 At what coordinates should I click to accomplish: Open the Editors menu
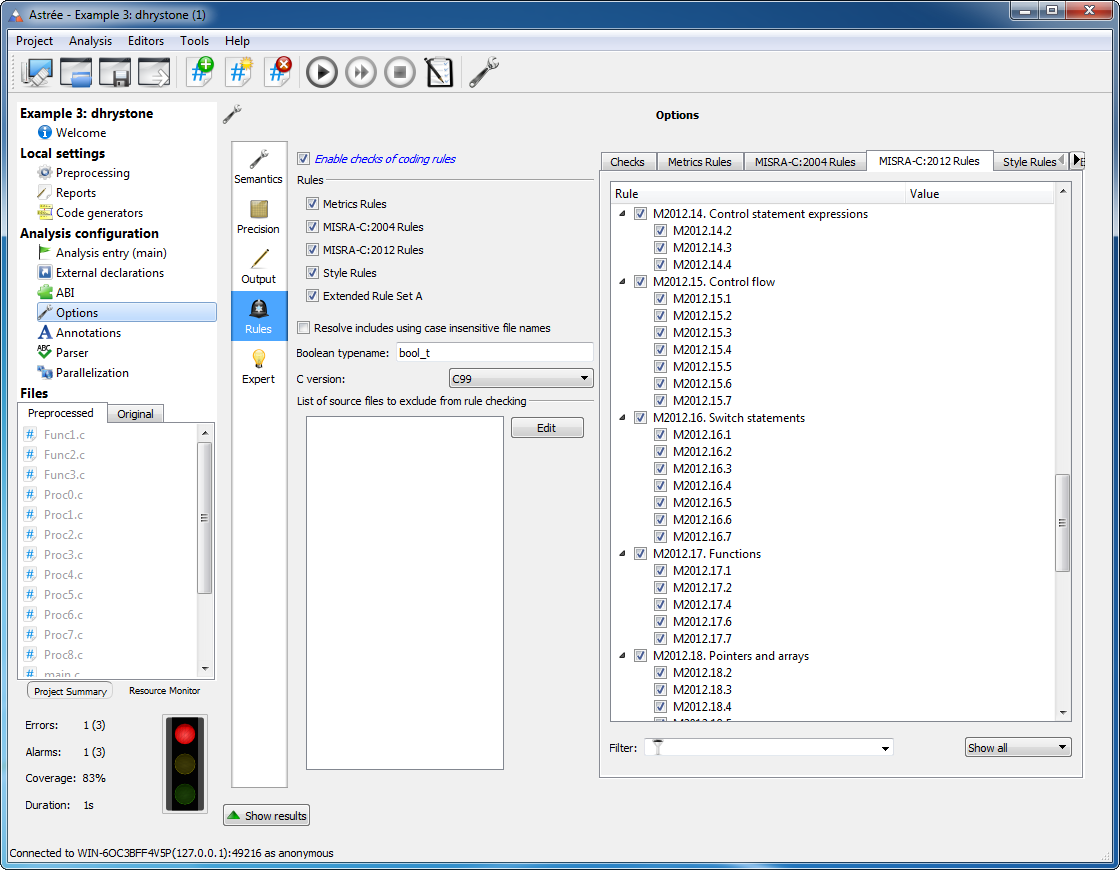tap(146, 41)
